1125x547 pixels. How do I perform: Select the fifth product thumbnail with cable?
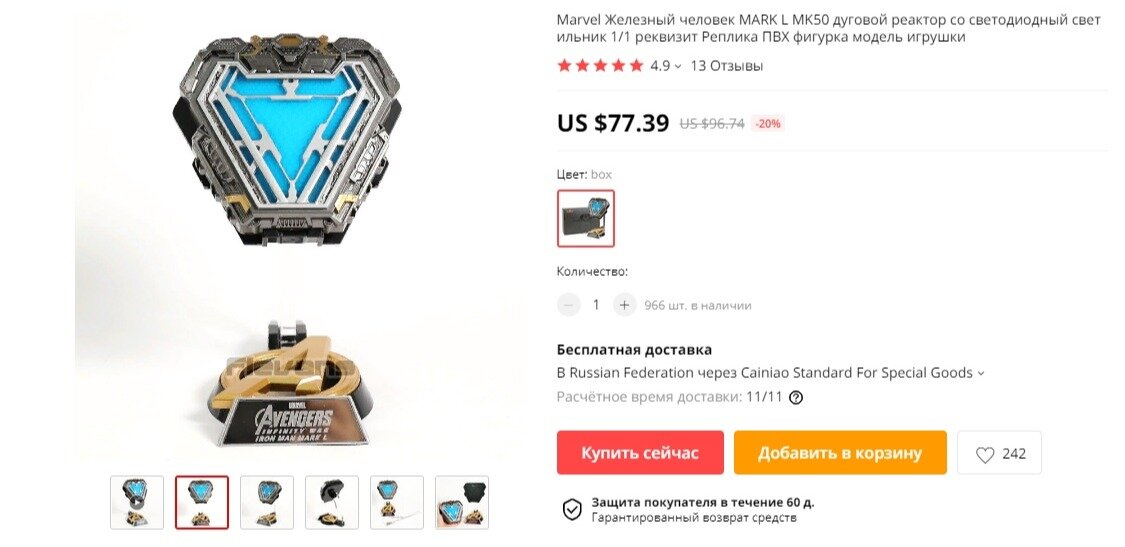(x=397, y=502)
